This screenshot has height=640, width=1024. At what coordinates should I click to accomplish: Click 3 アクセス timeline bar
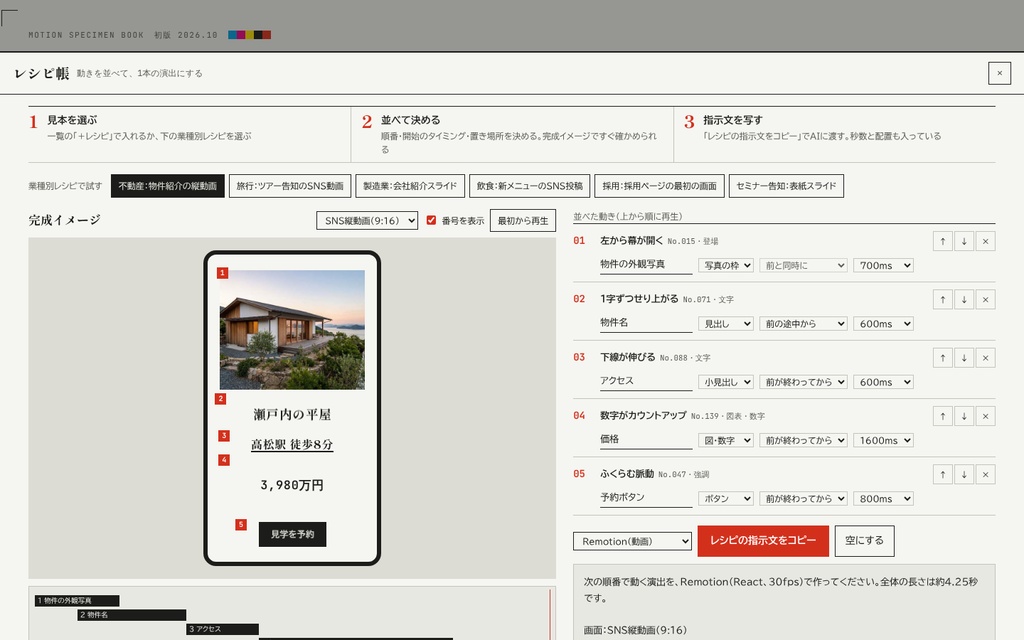[x=222, y=630]
